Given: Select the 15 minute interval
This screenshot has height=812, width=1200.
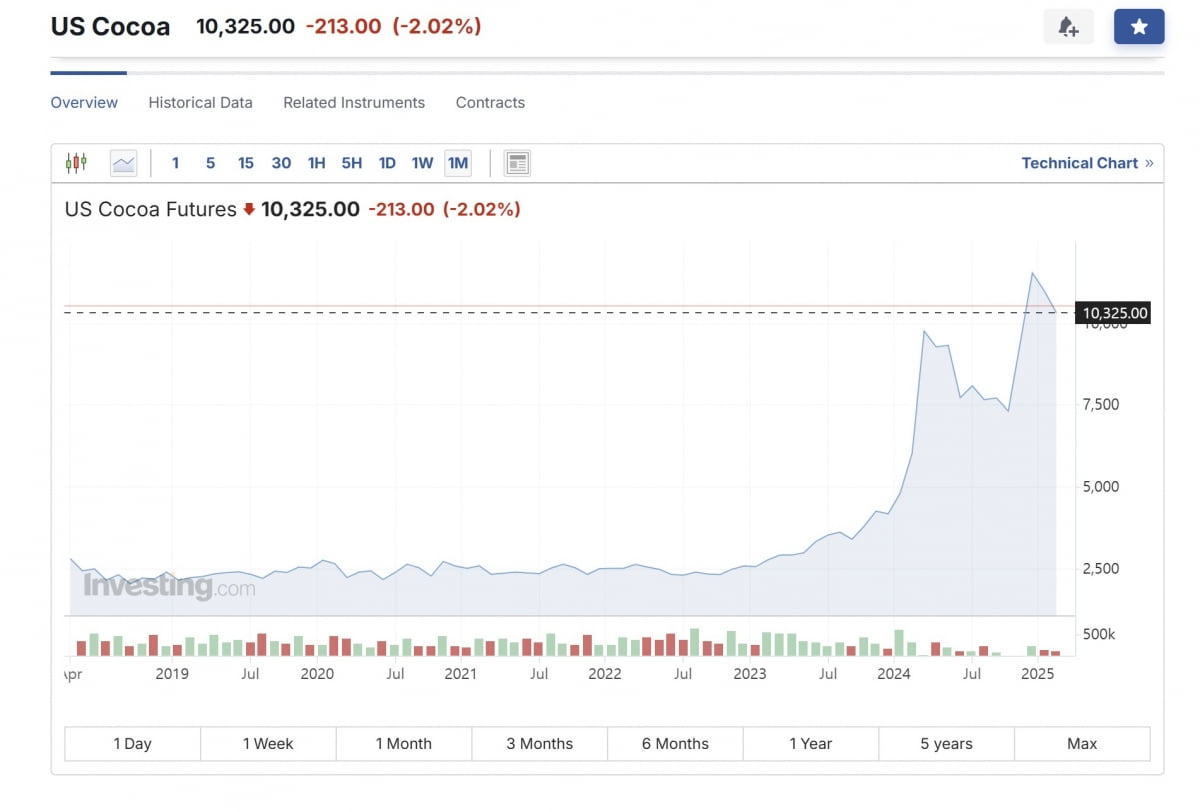Looking at the screenshot, I should 246,163.
